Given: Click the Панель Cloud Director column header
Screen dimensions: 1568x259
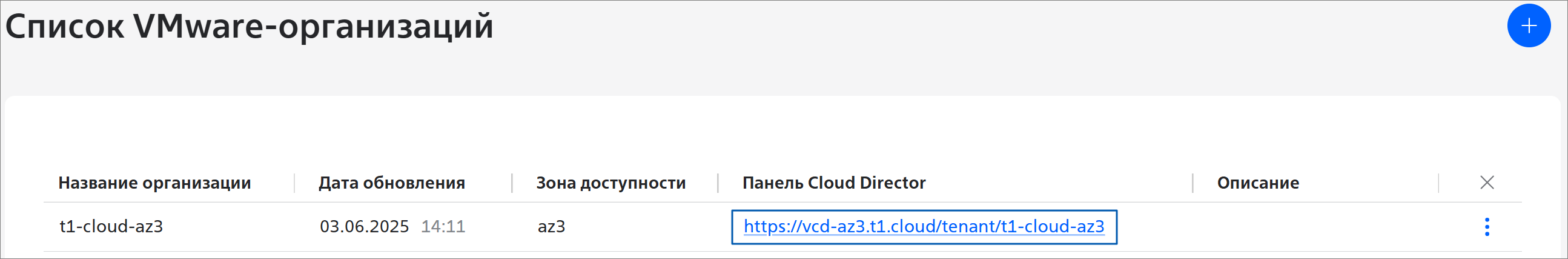Looking at the screenshot, I should click(834, 183).
